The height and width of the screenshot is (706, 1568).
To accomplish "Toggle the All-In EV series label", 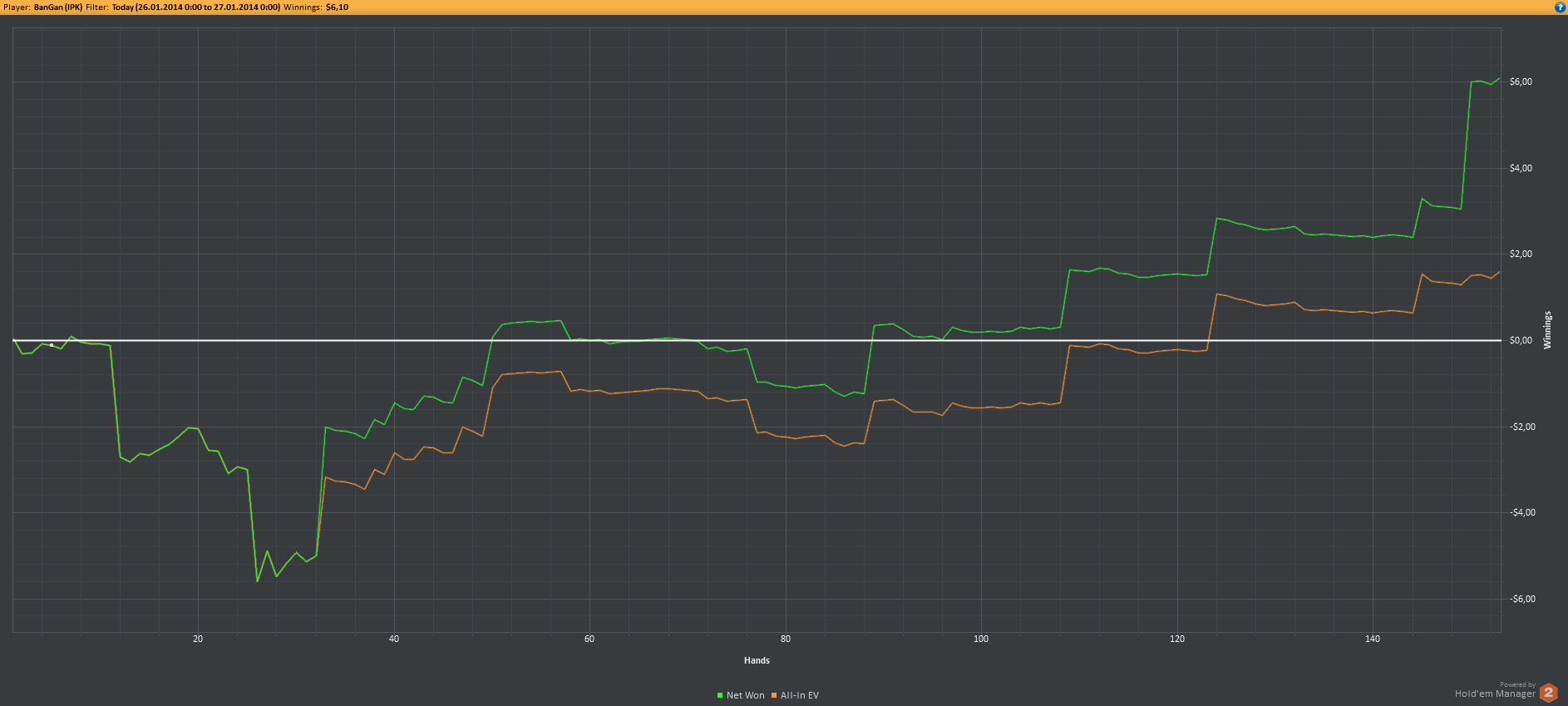I will coord(800,695).
